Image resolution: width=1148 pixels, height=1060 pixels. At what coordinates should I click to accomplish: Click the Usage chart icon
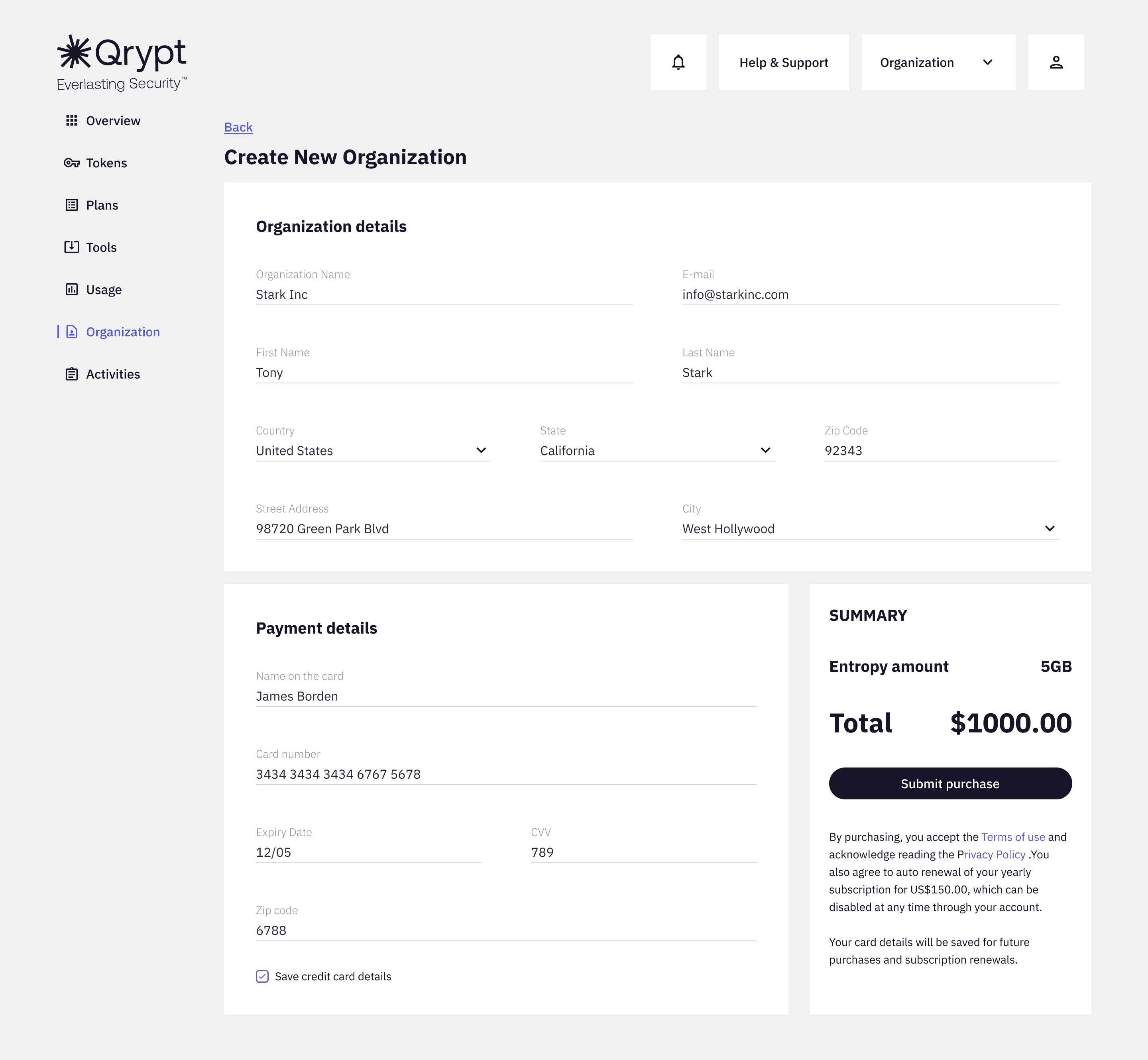72,289
